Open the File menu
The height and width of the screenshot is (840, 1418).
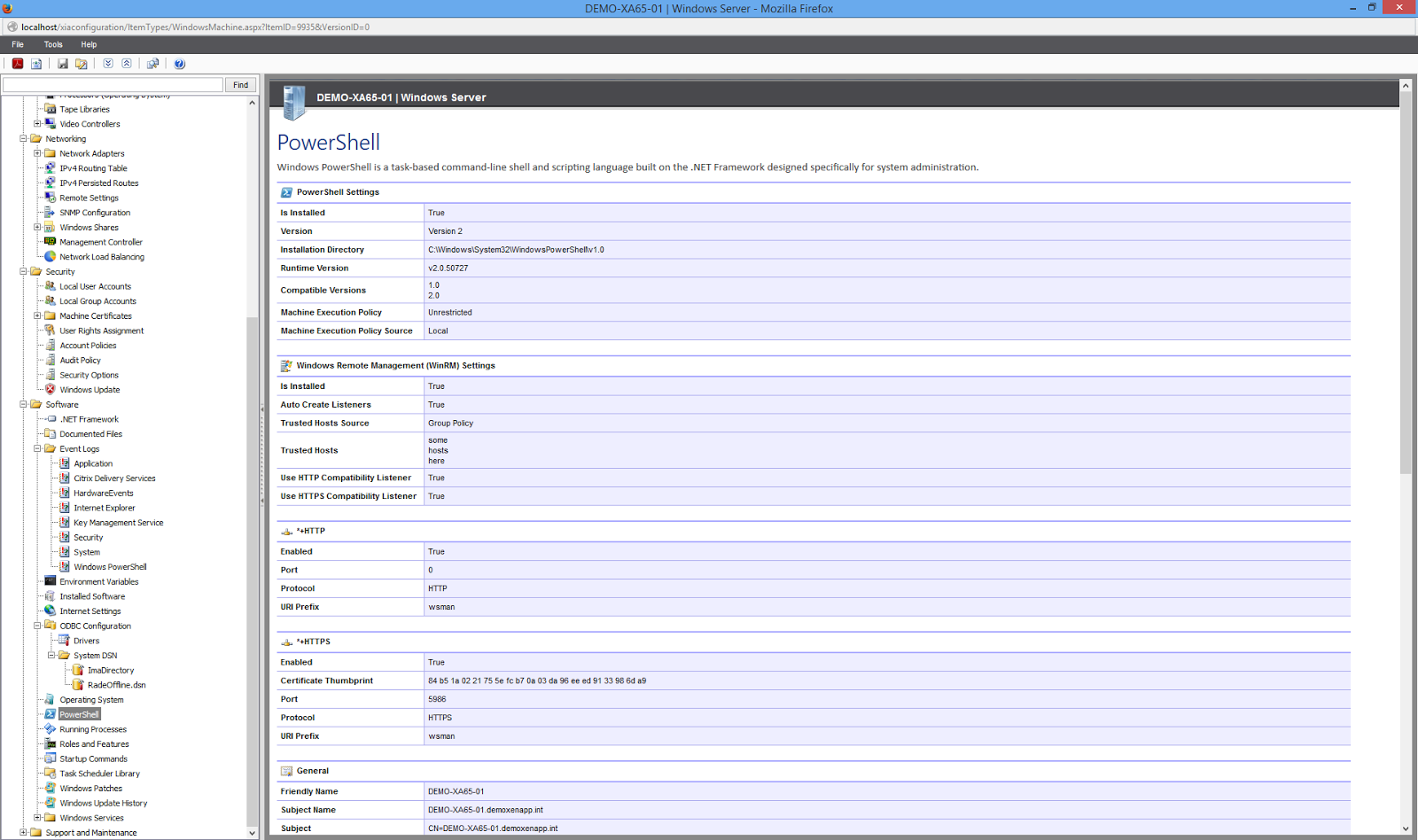pos(18,44)
